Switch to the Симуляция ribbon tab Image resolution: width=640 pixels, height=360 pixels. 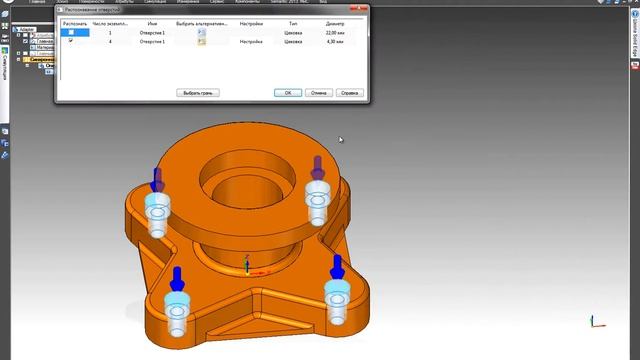pyautogui.click(x=155, y=2)
